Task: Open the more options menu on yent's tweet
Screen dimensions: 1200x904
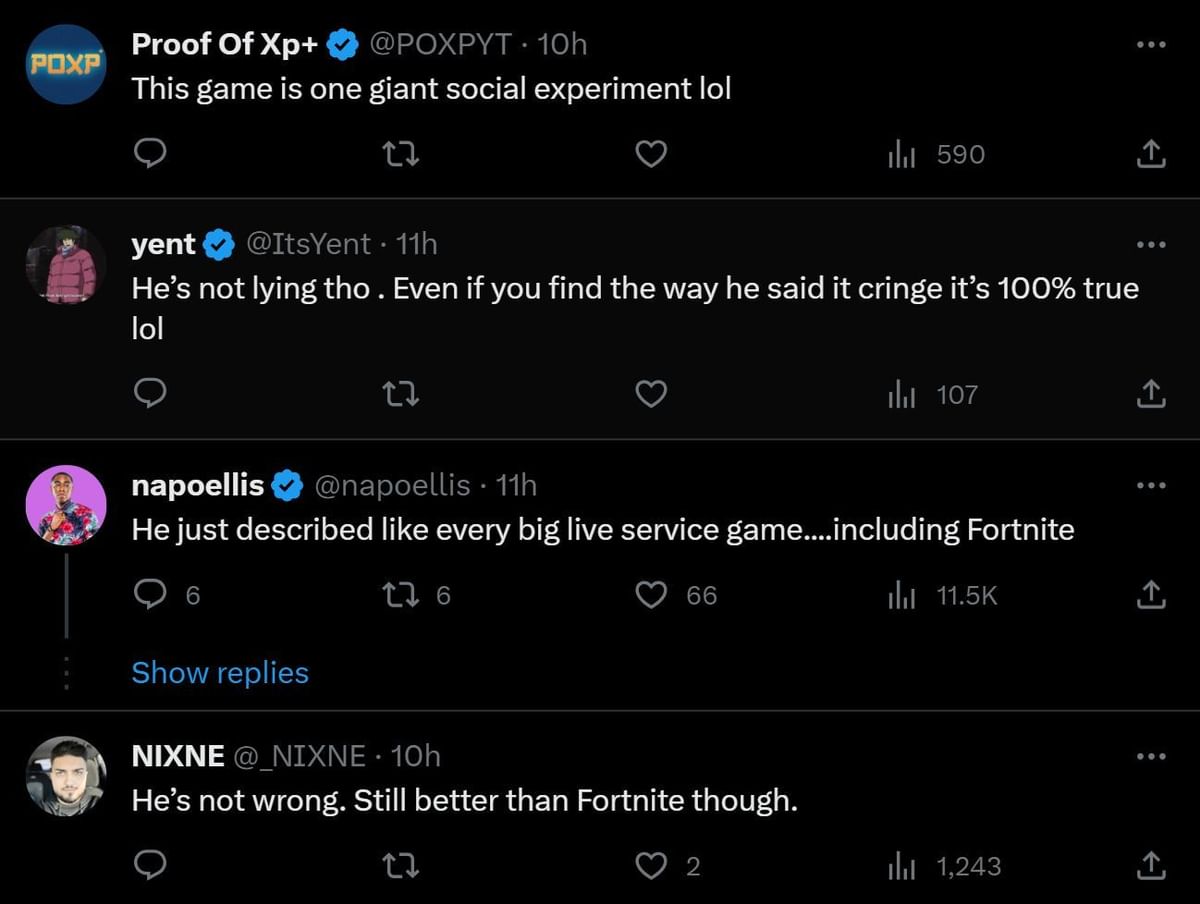Action: [x=1151, y=244]
